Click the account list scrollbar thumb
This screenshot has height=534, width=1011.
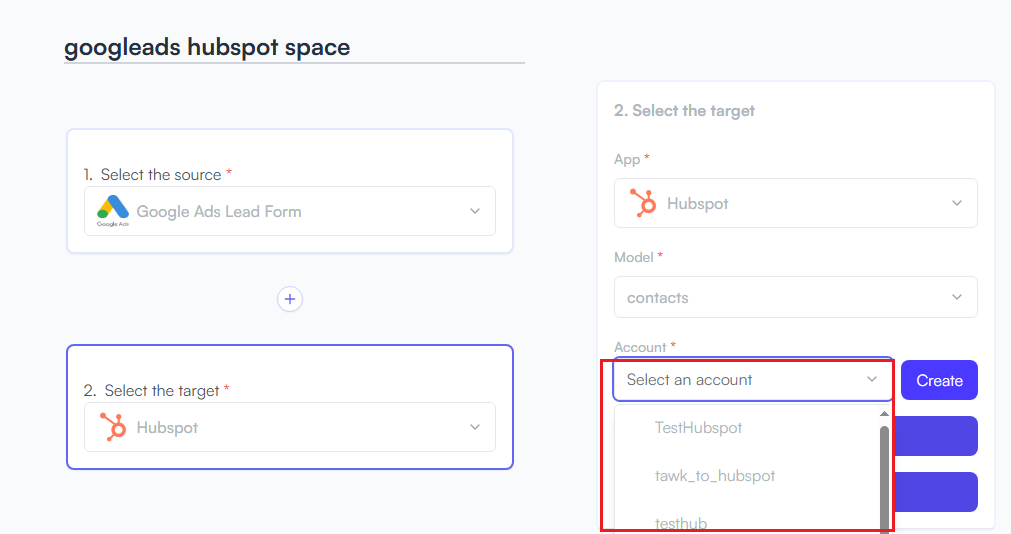click(x=884, y=479)
